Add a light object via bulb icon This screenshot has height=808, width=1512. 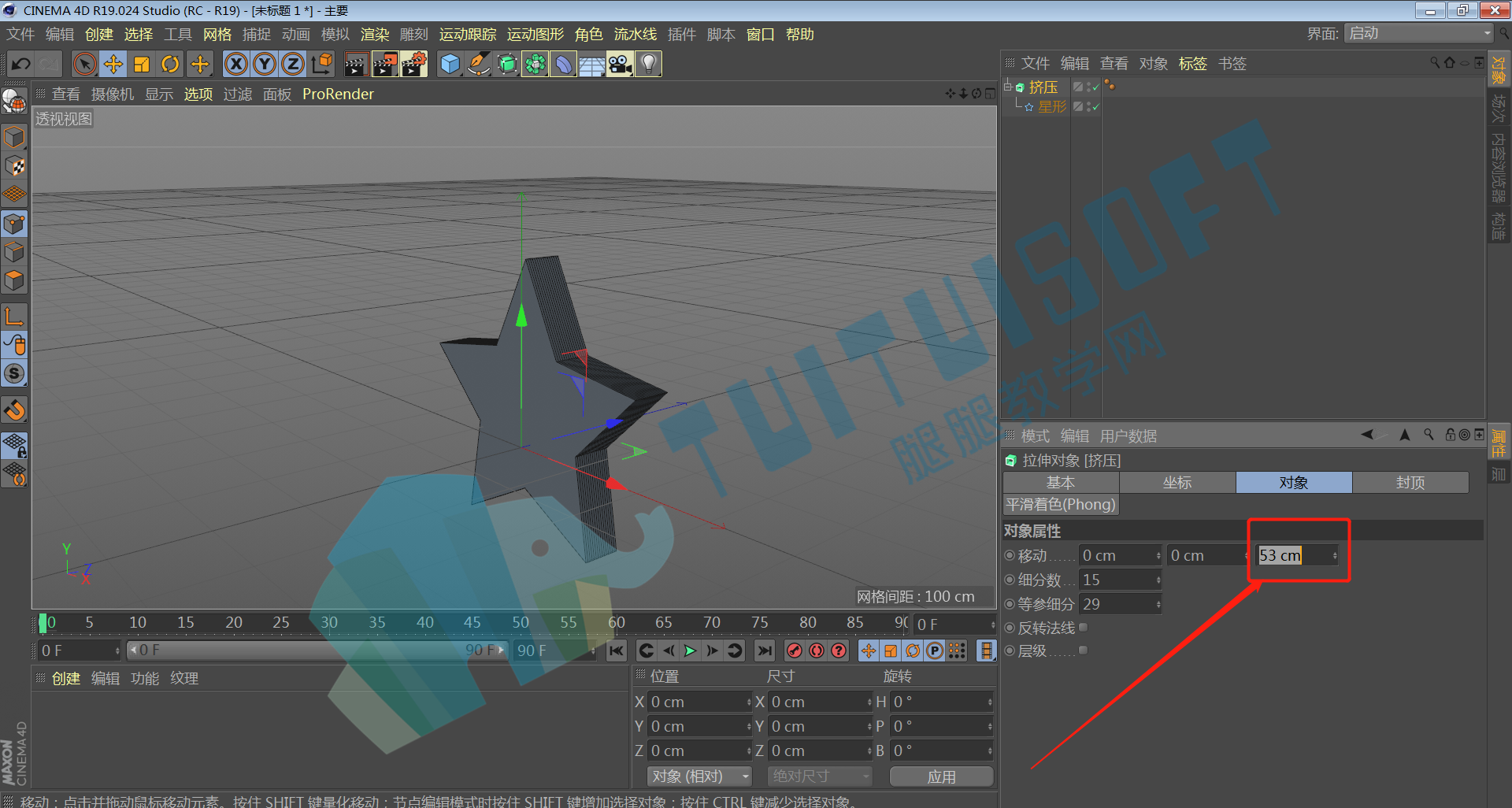click(648, 65)
